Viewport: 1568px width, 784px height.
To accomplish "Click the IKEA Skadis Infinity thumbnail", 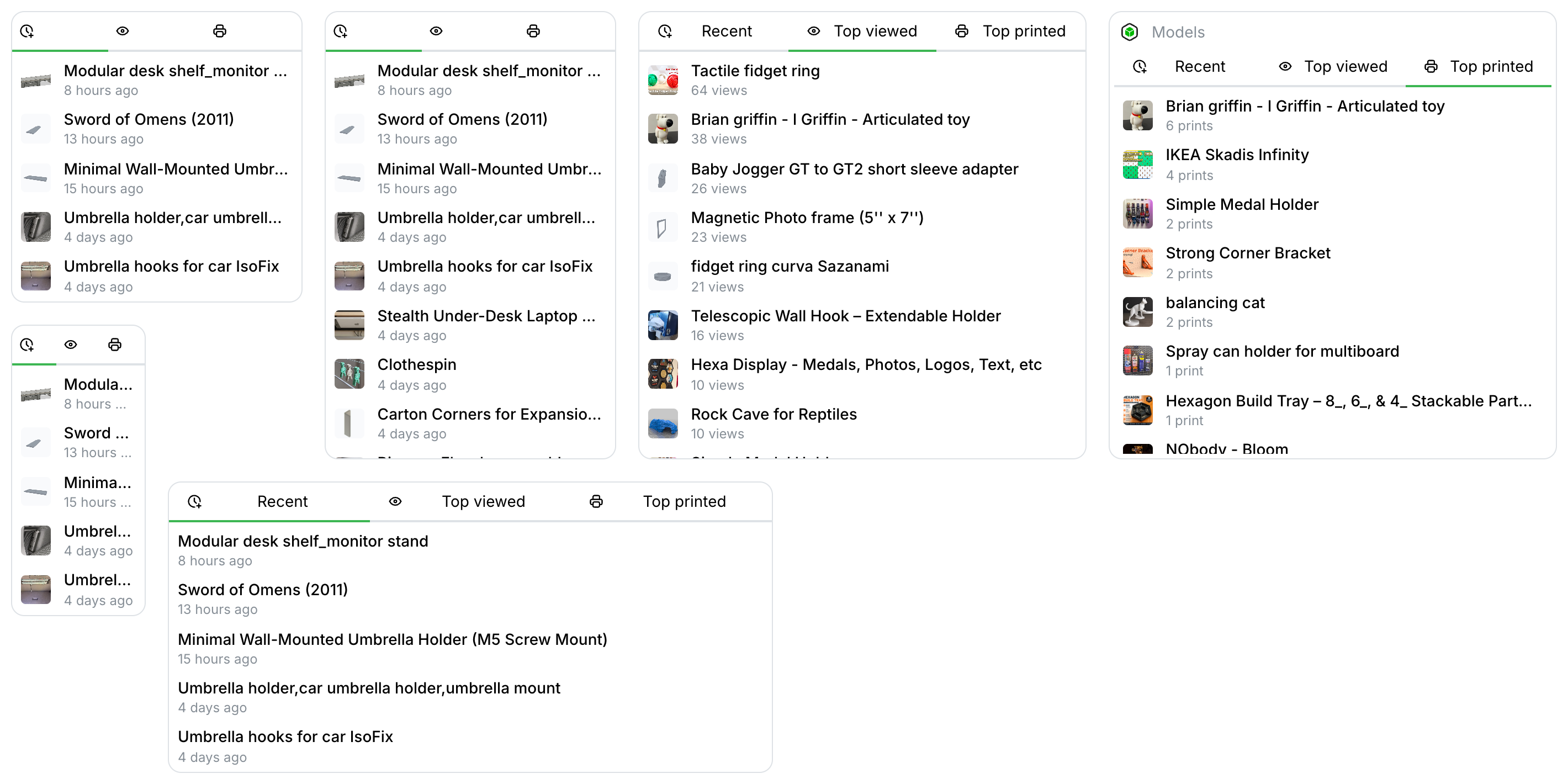I will point(1138,165).
